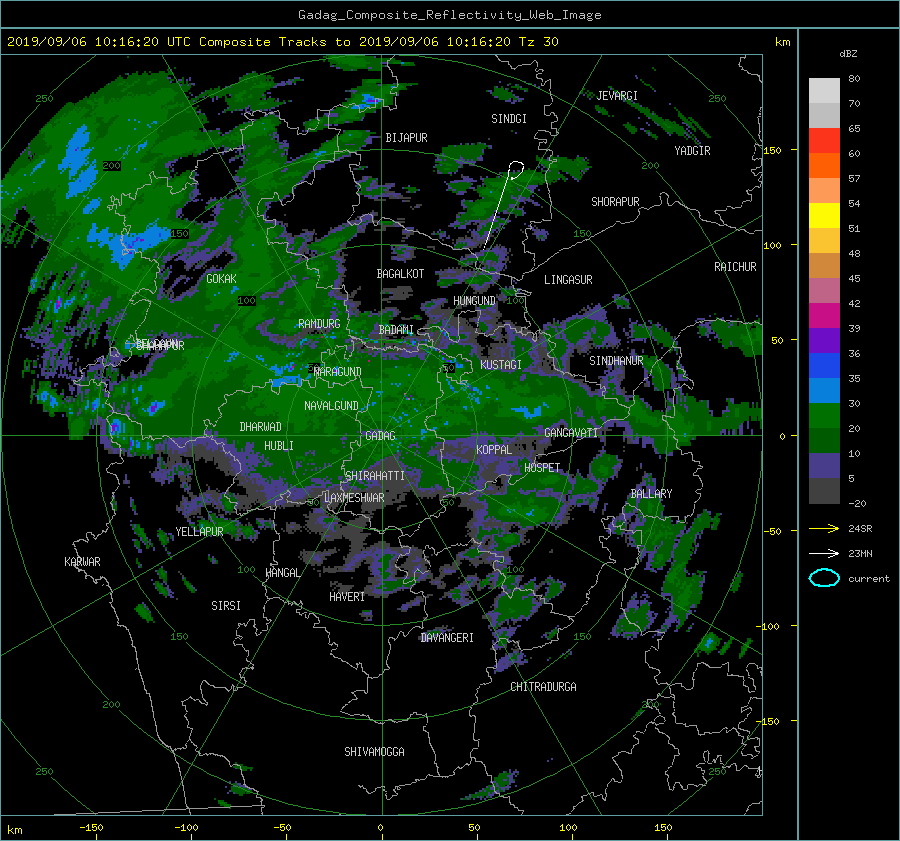The width and height of the screenshot is (900, 841).
Task: Click the 'km' unit label at bottom left
Action: (14, 830)
